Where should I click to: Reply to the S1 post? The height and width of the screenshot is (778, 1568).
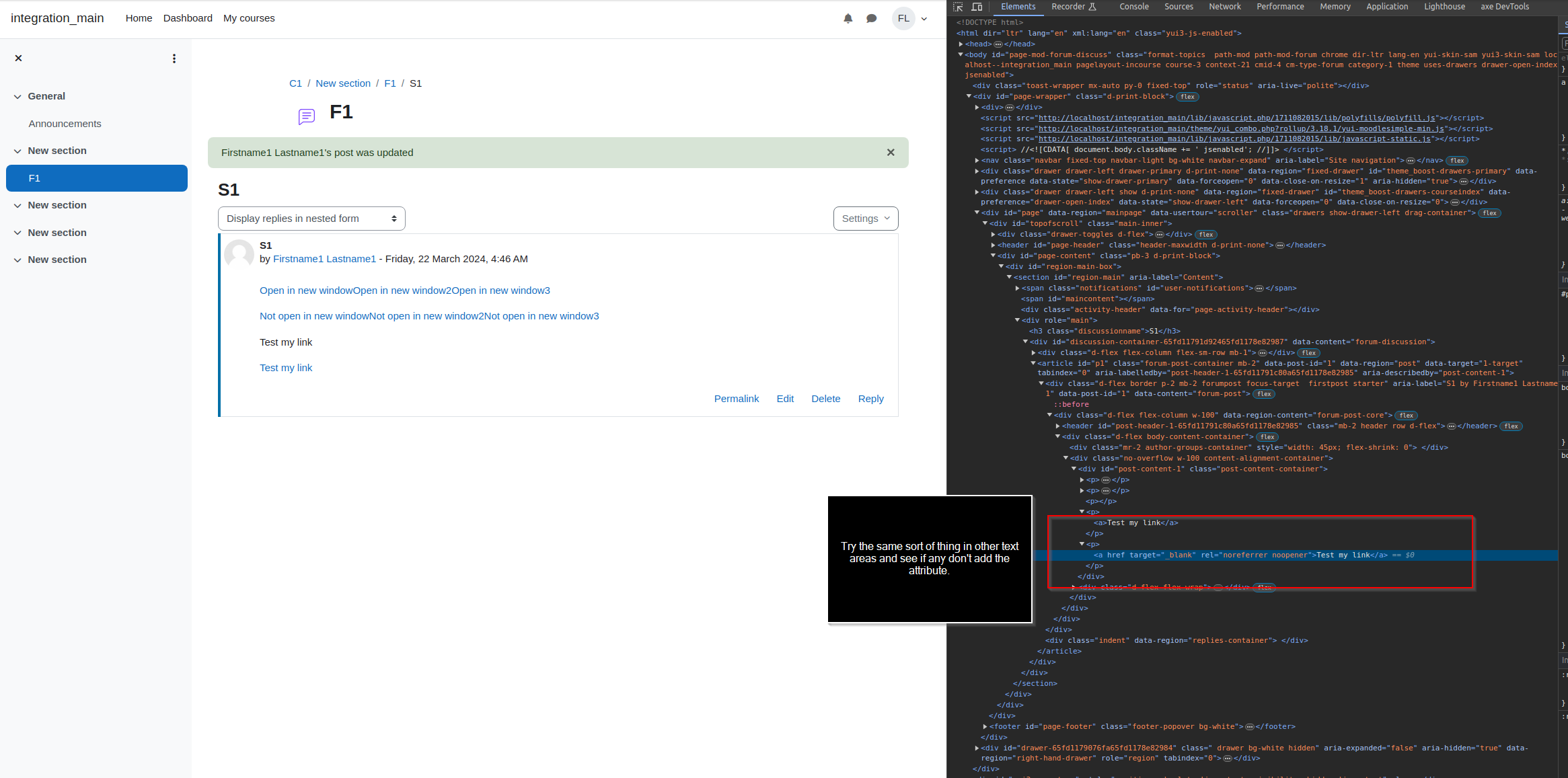(871, 399)
